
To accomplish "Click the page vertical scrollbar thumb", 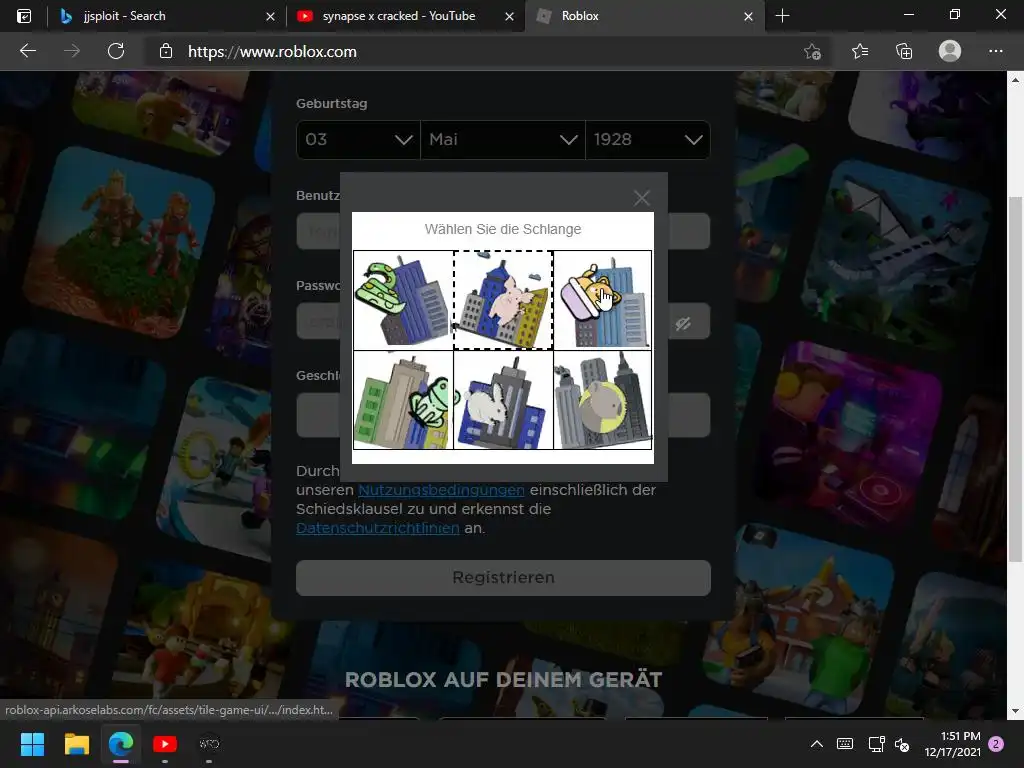I will [1016, 379].
